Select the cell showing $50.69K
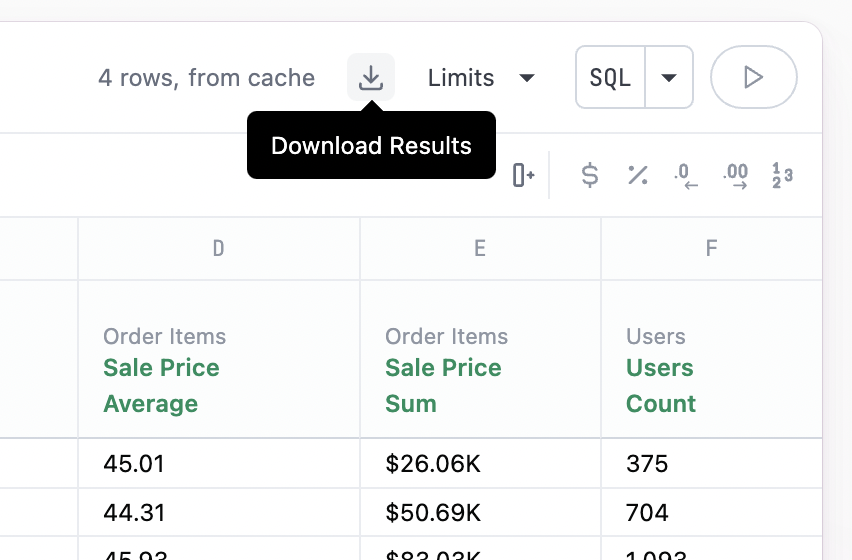The width and height of the screenshot is (852, 560). [480, 514]
